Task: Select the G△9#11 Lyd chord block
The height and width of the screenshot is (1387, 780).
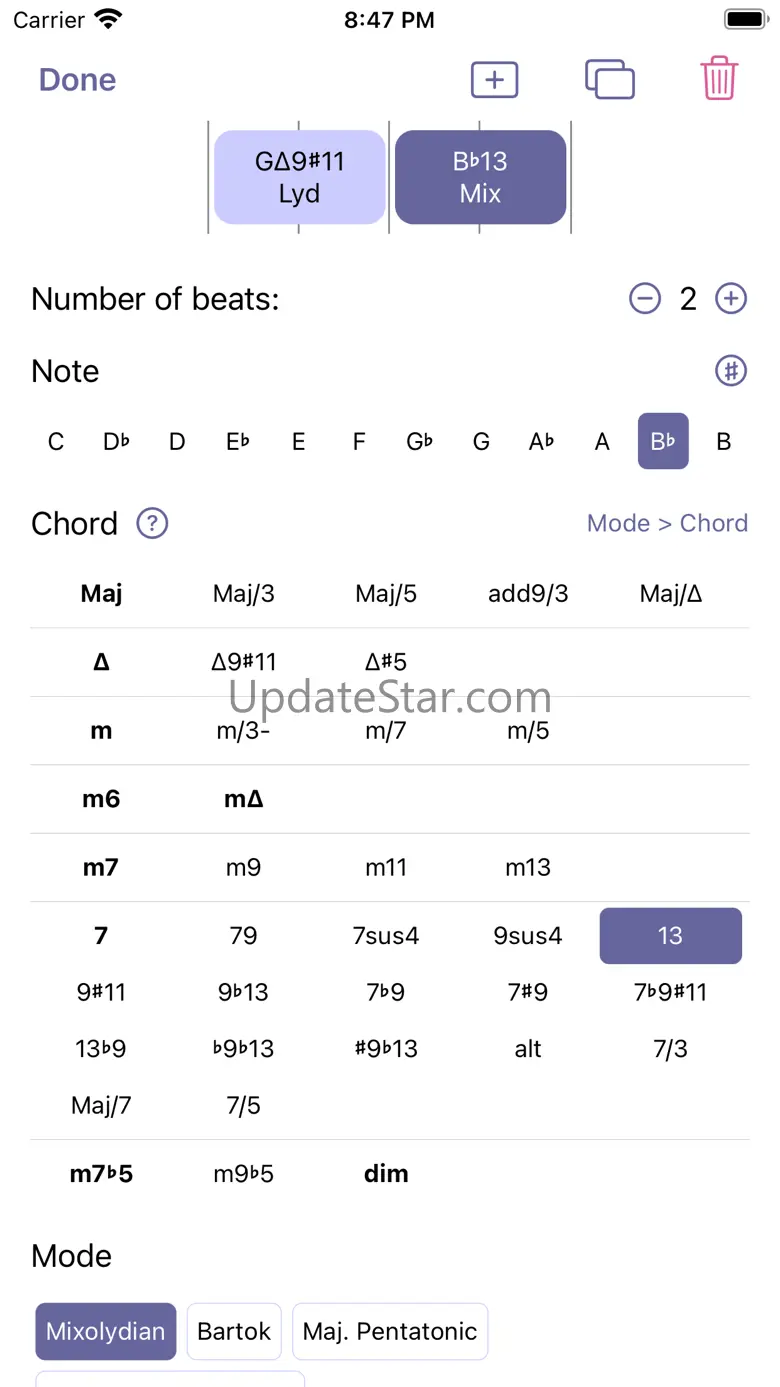Action: (x=299, y=177)
